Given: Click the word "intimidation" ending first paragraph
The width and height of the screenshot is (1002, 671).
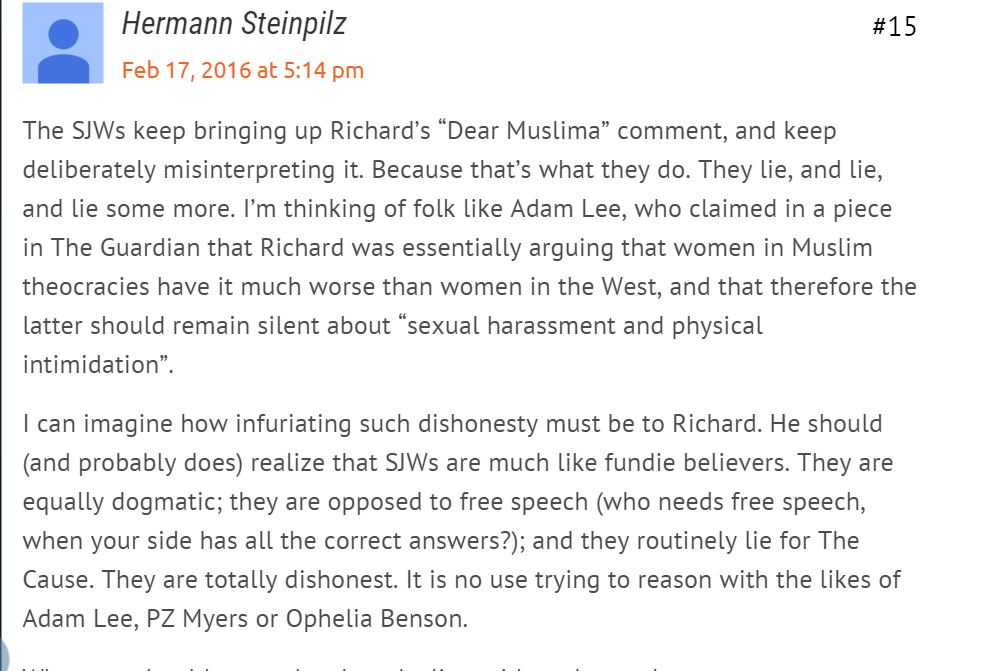Looking at the screenshot, I should tap(92, 364).
